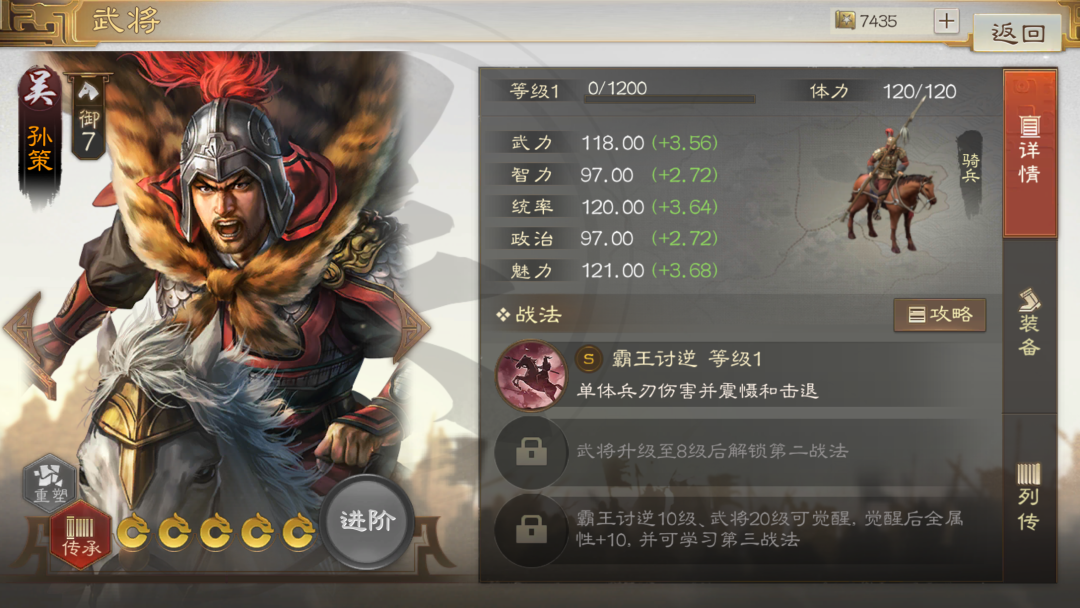
Task: Click the 御 7 cost badge
Action: pos(88,118)
